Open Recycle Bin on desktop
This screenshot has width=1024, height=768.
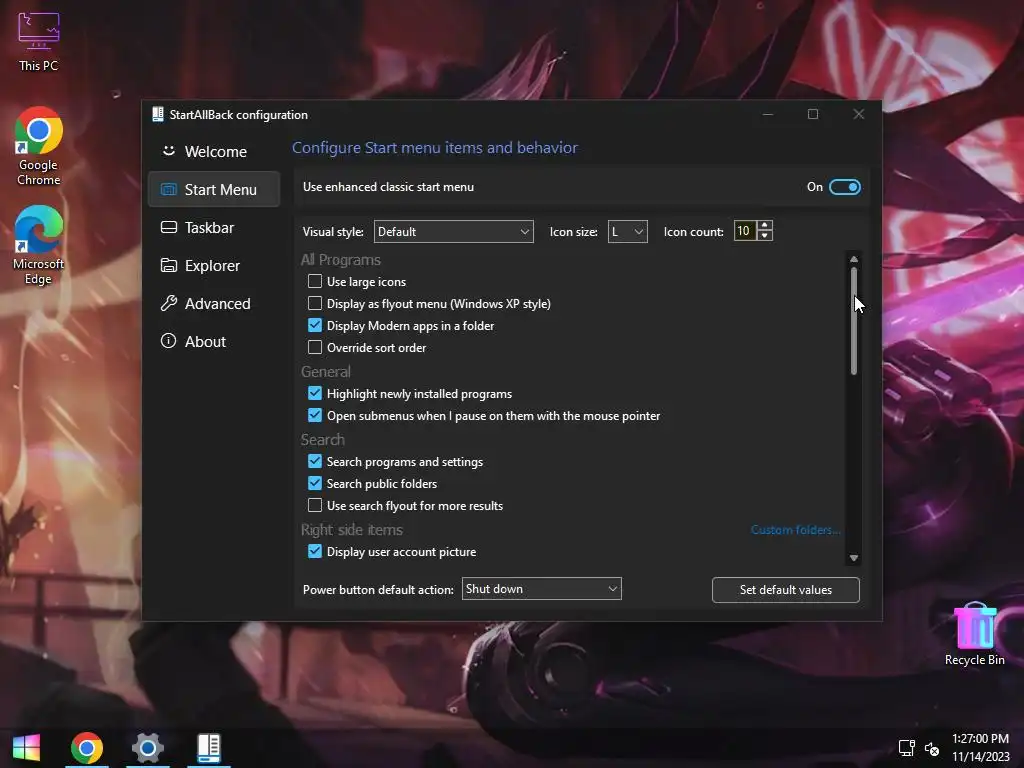click(974, 634)
